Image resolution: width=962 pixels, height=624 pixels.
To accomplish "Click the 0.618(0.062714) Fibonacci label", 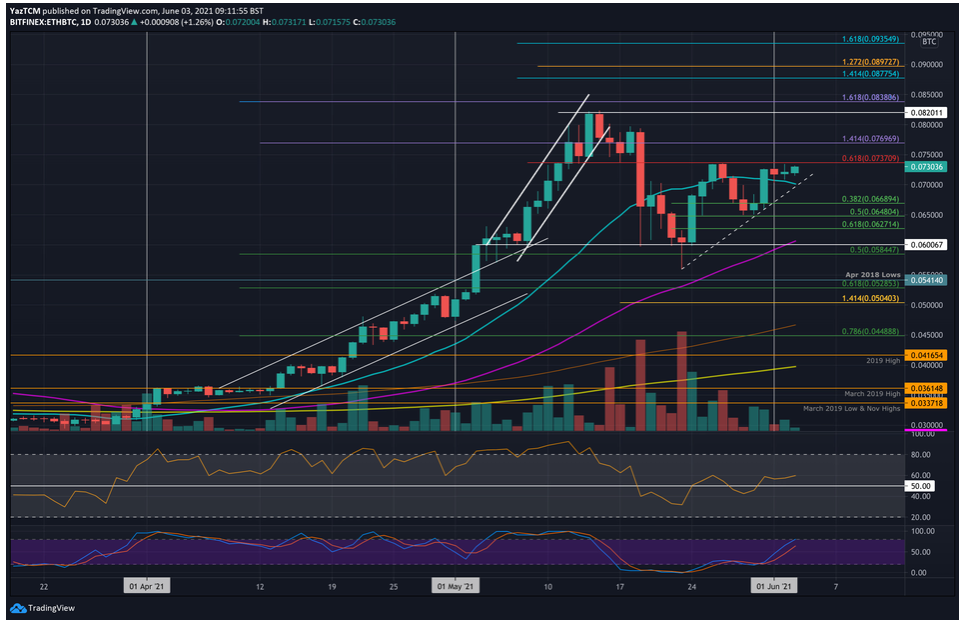I will pos(871,225).
